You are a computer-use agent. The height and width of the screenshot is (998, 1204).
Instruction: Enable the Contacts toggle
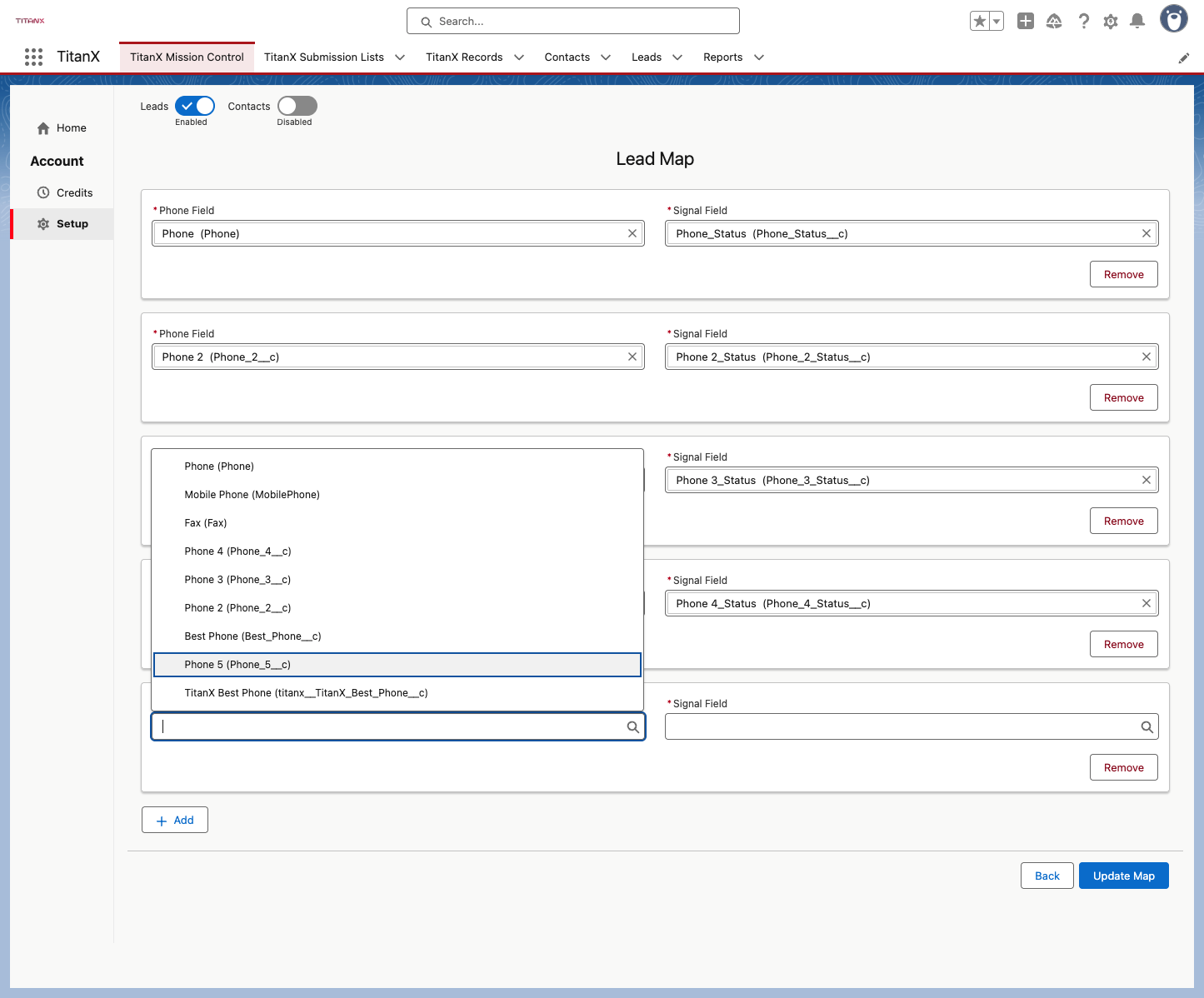point(297,106)
